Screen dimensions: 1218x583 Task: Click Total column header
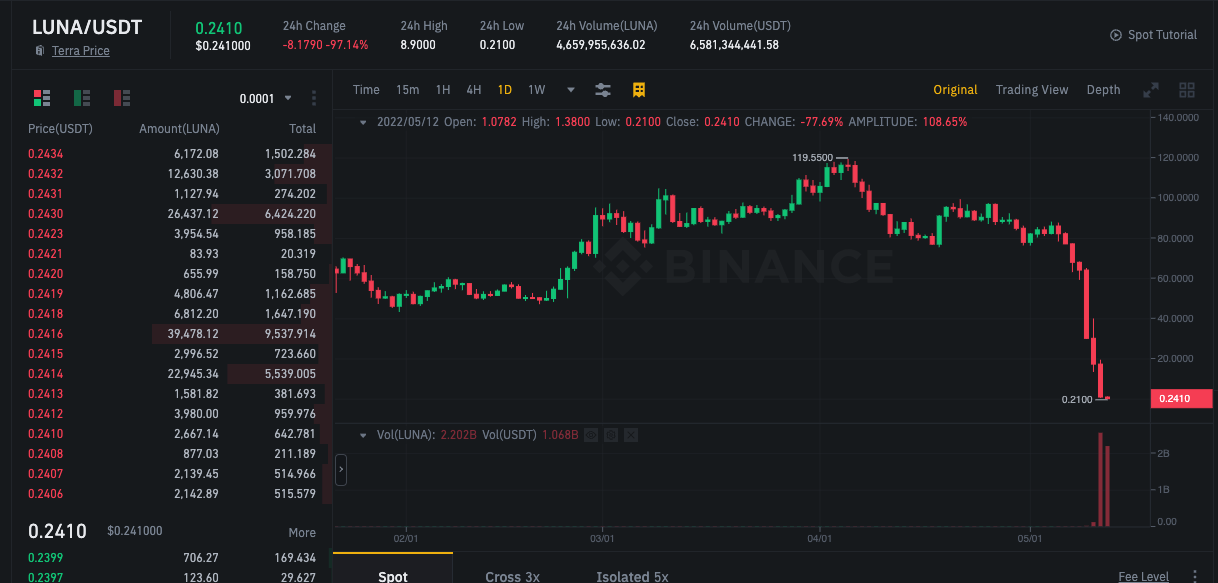(x=302, y=129)
